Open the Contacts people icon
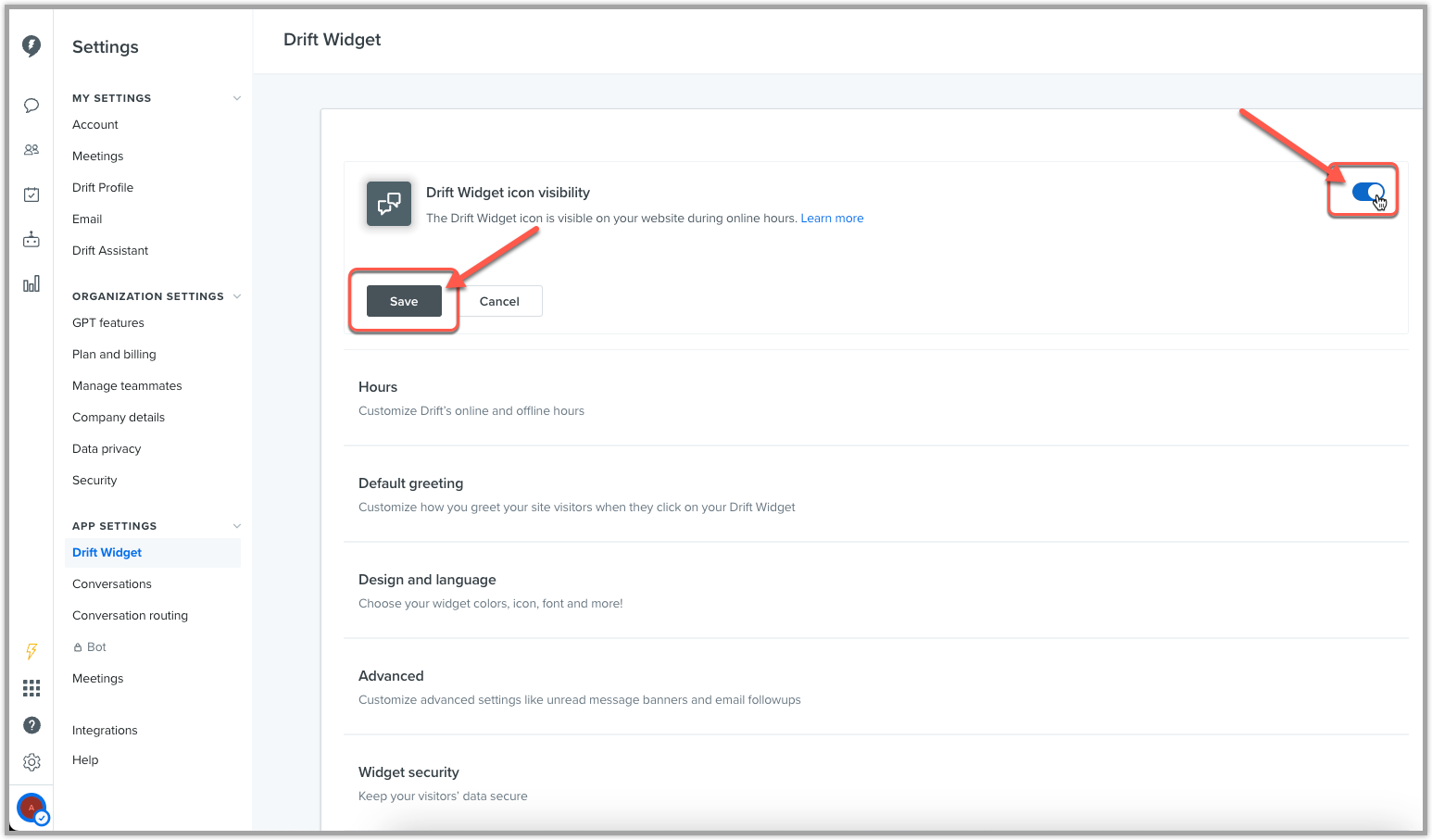The width and height of the screenshot is (1432, 840). 31,149
